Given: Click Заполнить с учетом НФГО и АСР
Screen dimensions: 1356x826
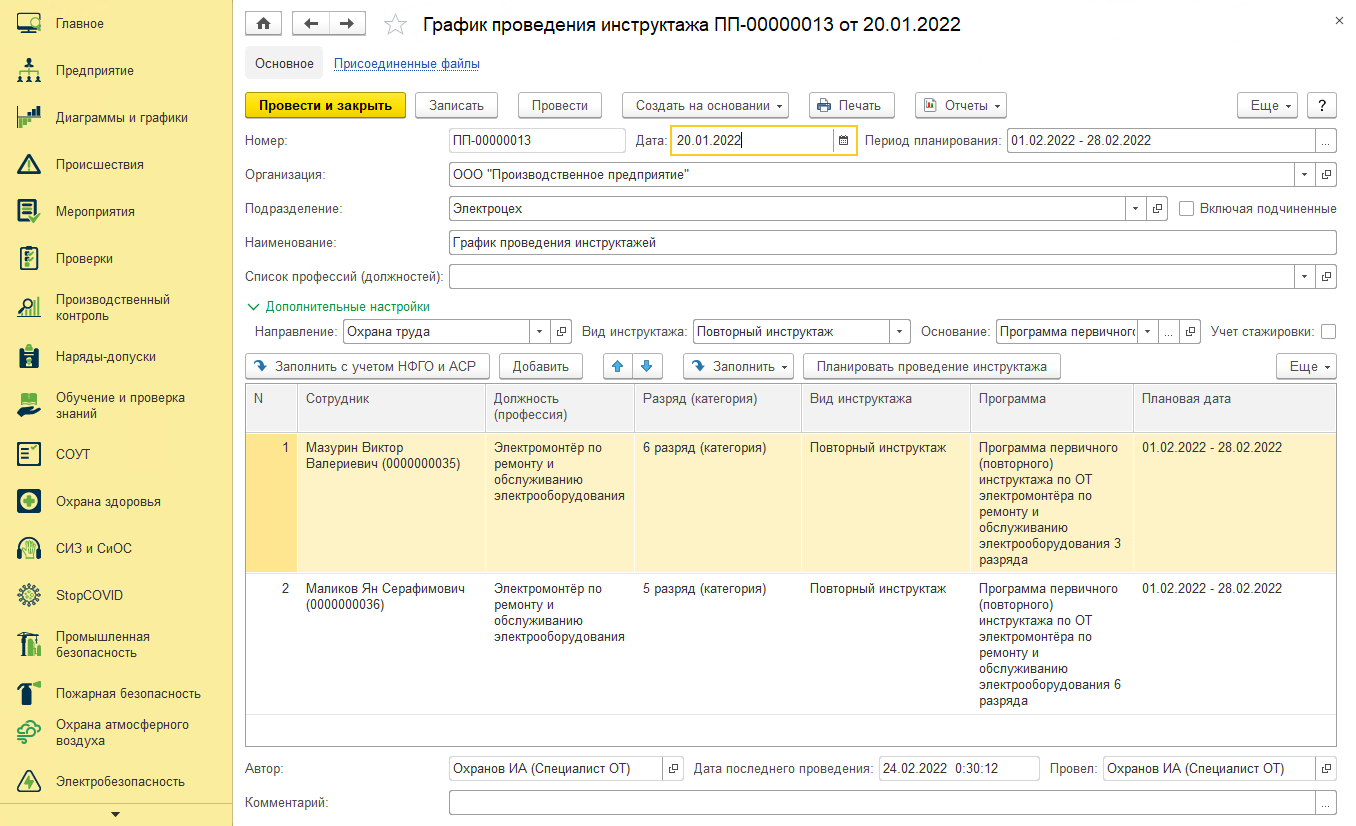Looking at the screenshot, I should (x=367, y=367).
